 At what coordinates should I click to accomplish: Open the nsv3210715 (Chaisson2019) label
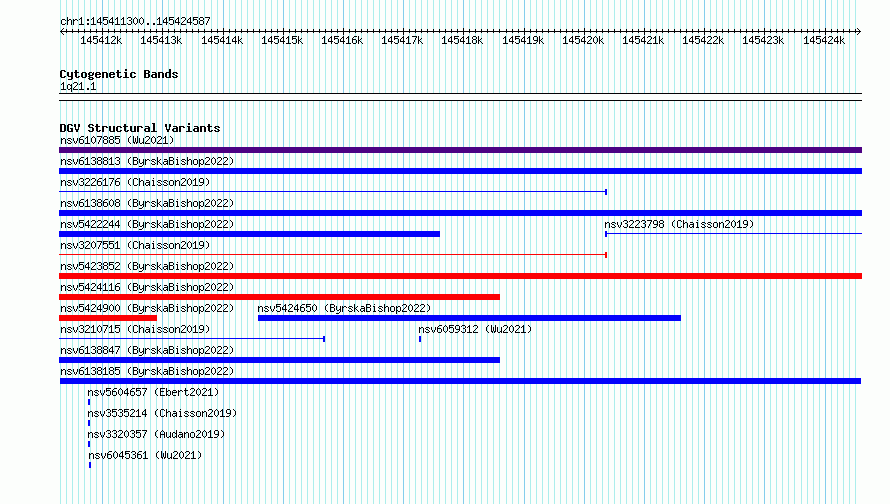tap(135, 329)
